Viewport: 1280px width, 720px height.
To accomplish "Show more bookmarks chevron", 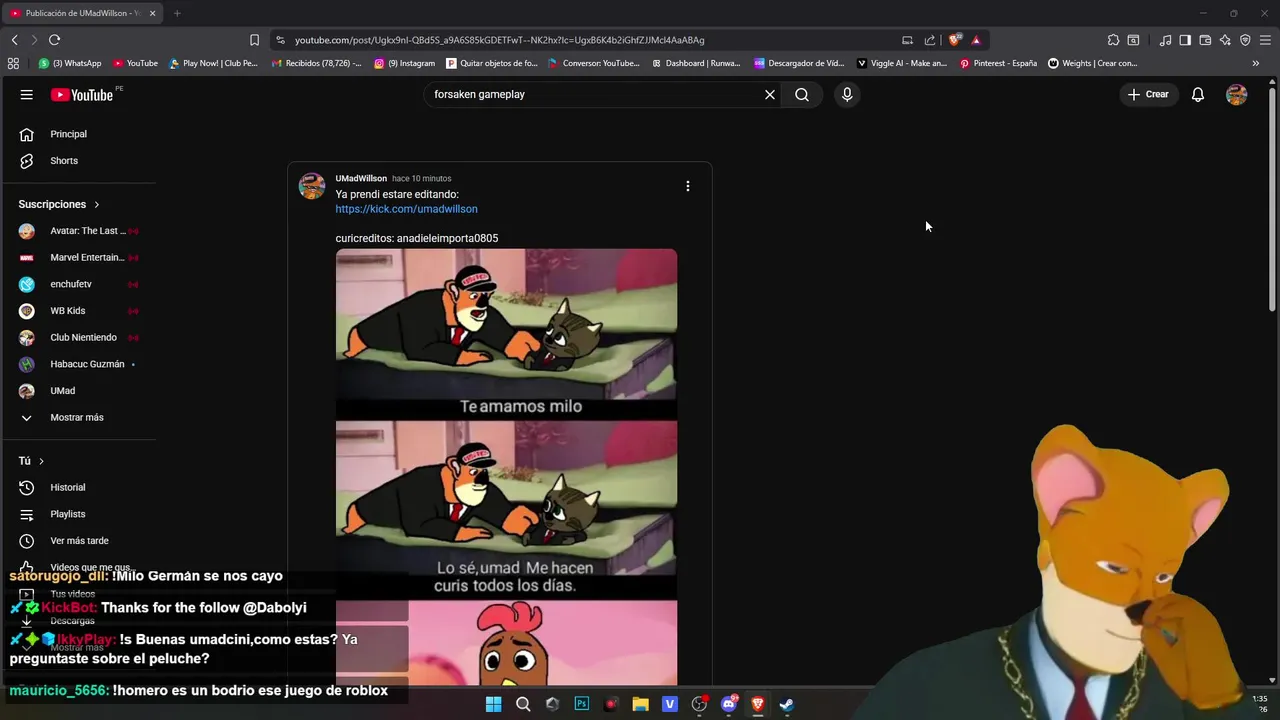I will 1256,63.
